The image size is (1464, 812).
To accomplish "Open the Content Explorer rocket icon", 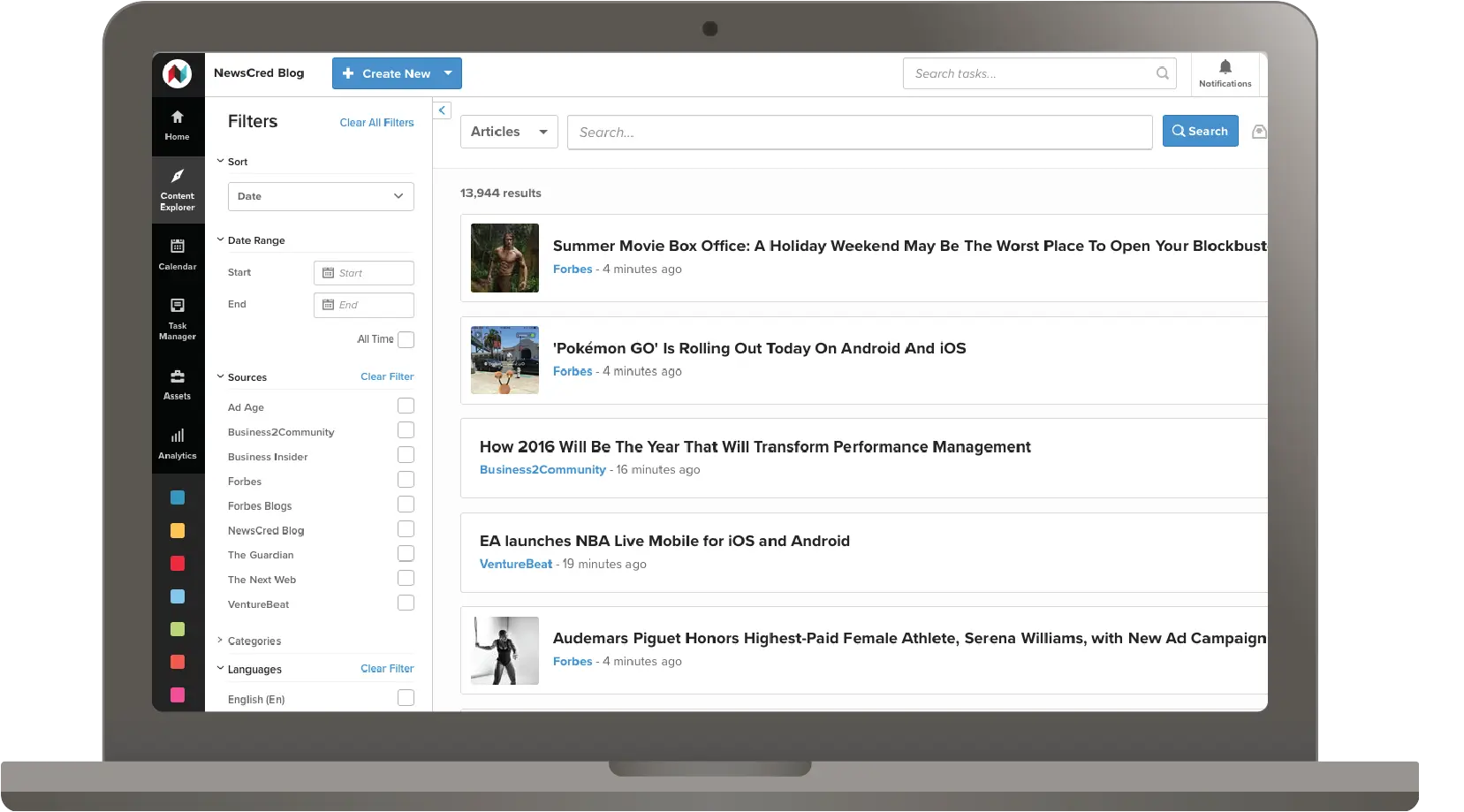I will coord(177,176).
